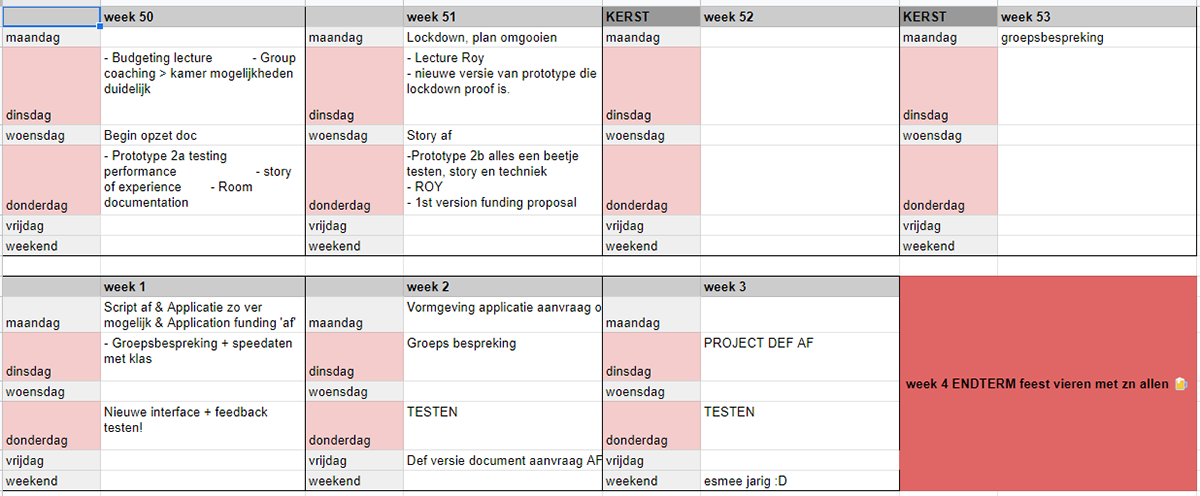Click the 'Def versie document aanvraag' cell

pos(503,460)
